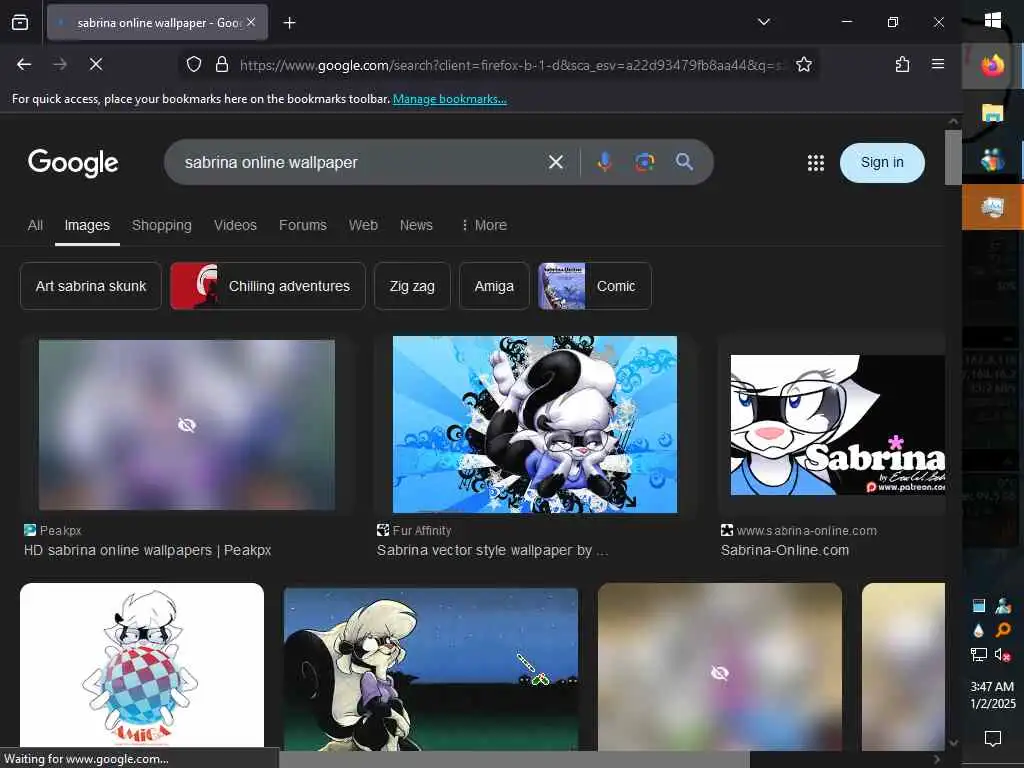This screenshot has width=1024, height=768.
Task: Open the Web results tab
Action: pos(363,225)
